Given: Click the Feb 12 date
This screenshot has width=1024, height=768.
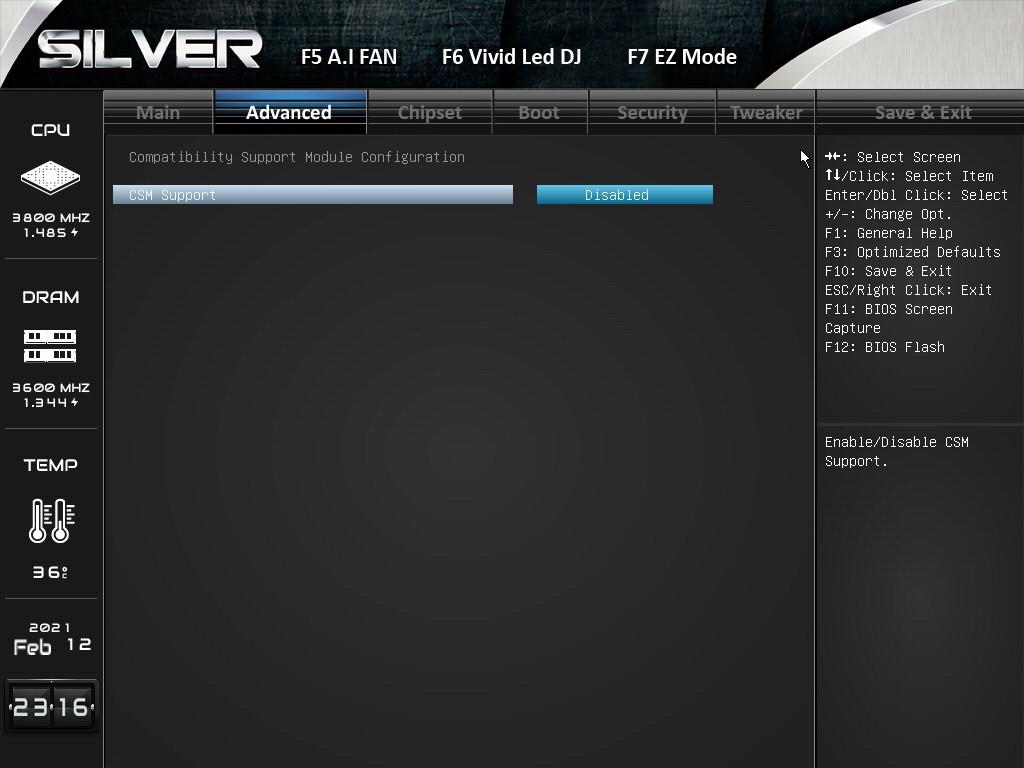Looking at the screenshot, I should [52, 646].
